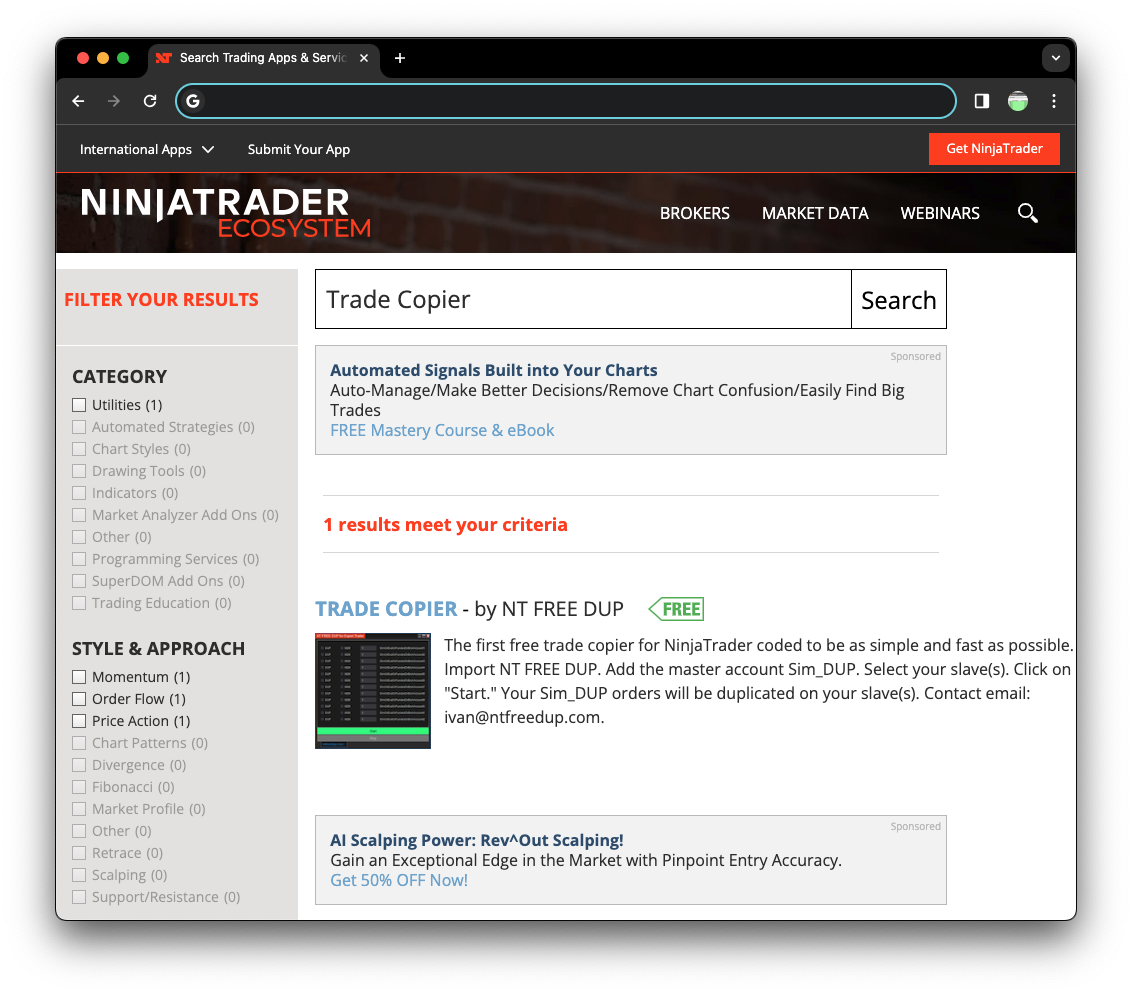Check the SuperDOM Add Ons checkbox
Image resolution: width=1132 pixels, height=994 pixels.
click(x=79, y=581)
